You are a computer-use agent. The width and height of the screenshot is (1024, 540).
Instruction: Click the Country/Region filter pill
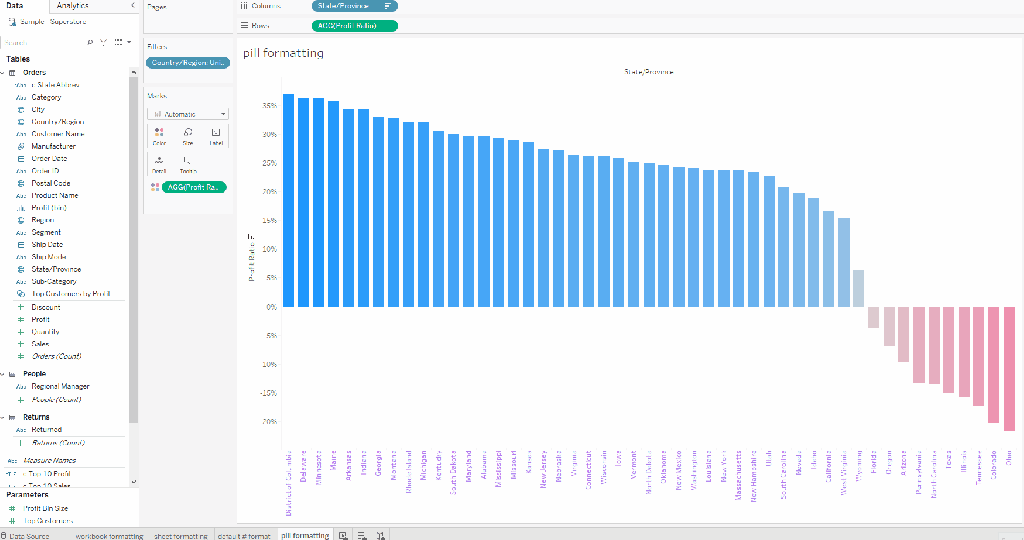(188, 63)
